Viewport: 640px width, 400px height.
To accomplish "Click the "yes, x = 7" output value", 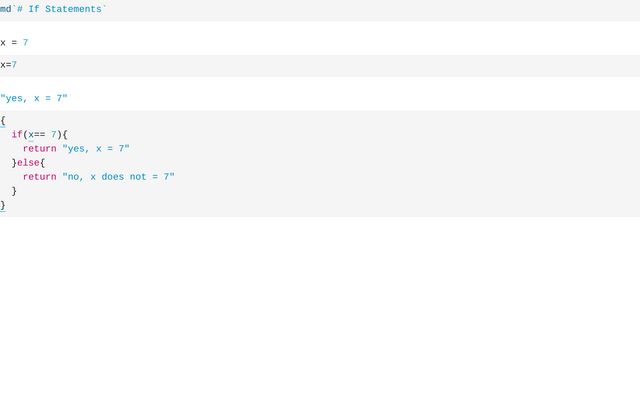I will pyautogui.click(x=34, y=98).
